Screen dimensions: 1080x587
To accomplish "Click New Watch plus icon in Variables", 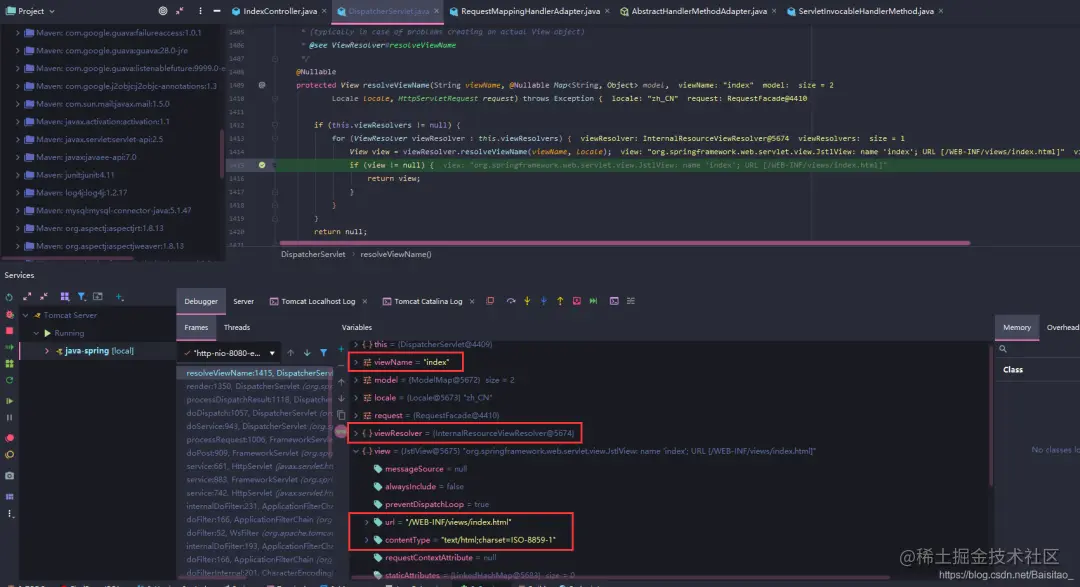I will (341, 349).
